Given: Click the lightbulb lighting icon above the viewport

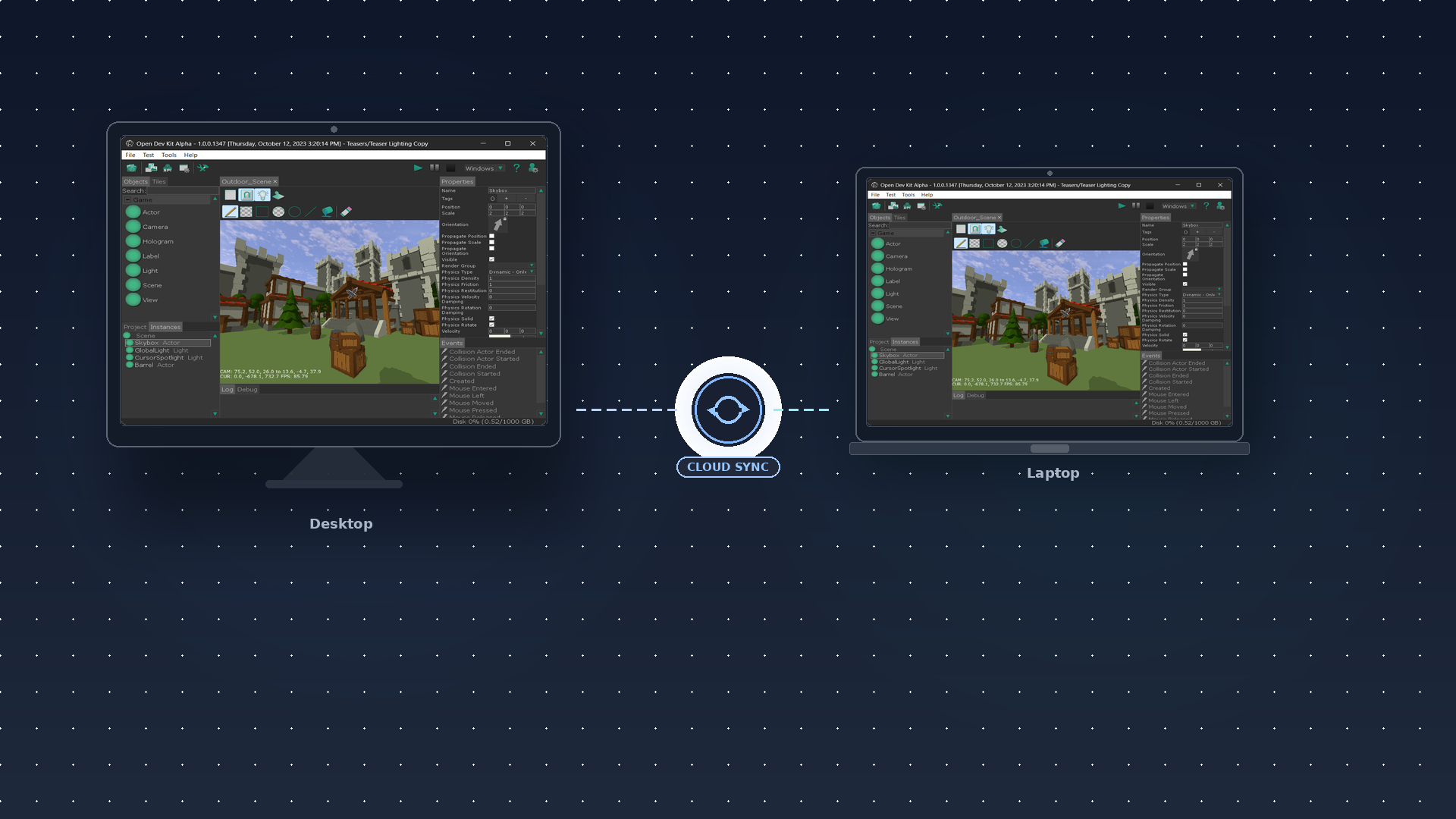Looking at the screenshot, I should 262,195.
